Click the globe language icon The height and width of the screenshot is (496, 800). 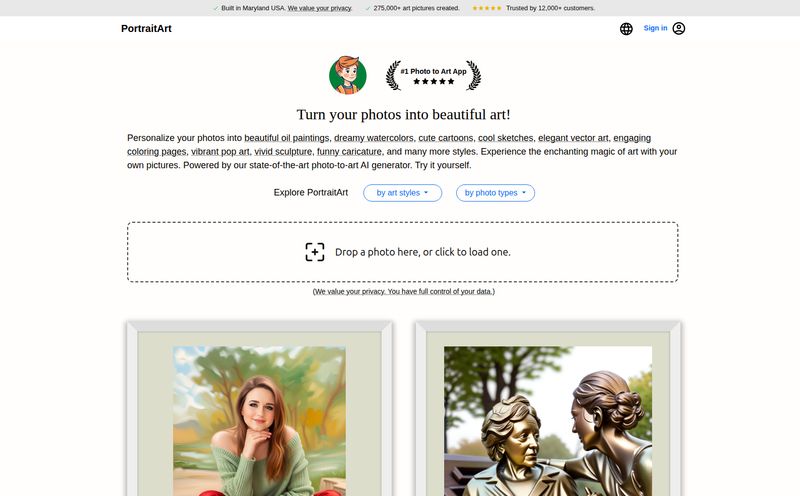coord(626,29)
